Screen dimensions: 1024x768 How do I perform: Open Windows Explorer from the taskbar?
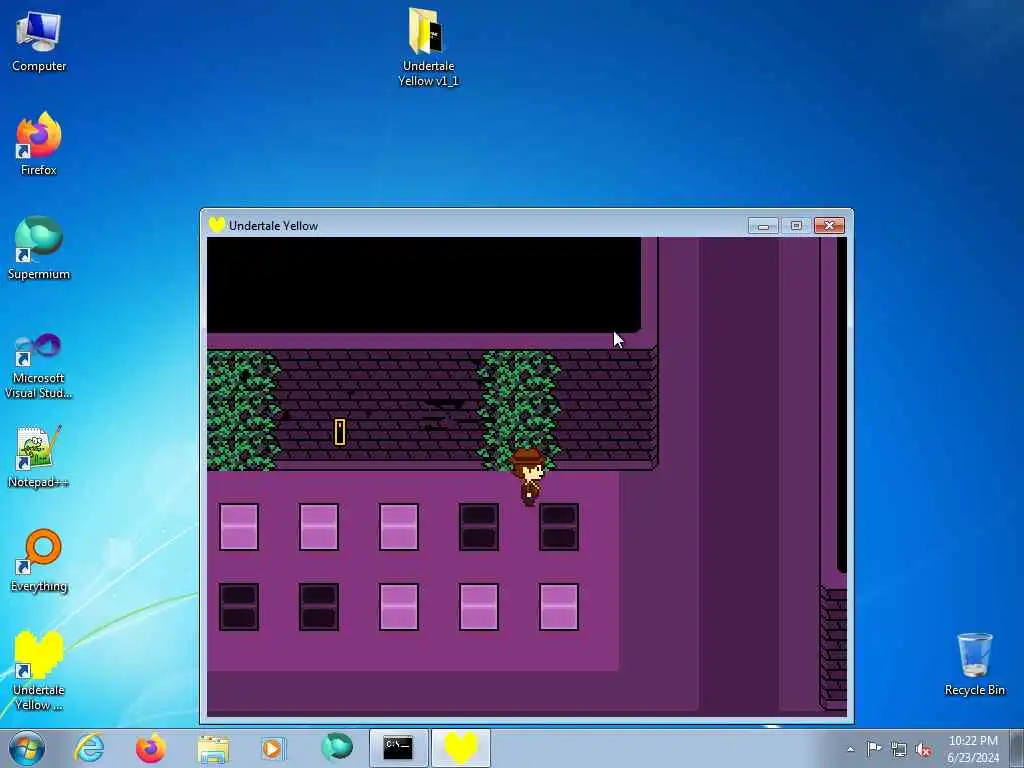click(213, 748)
